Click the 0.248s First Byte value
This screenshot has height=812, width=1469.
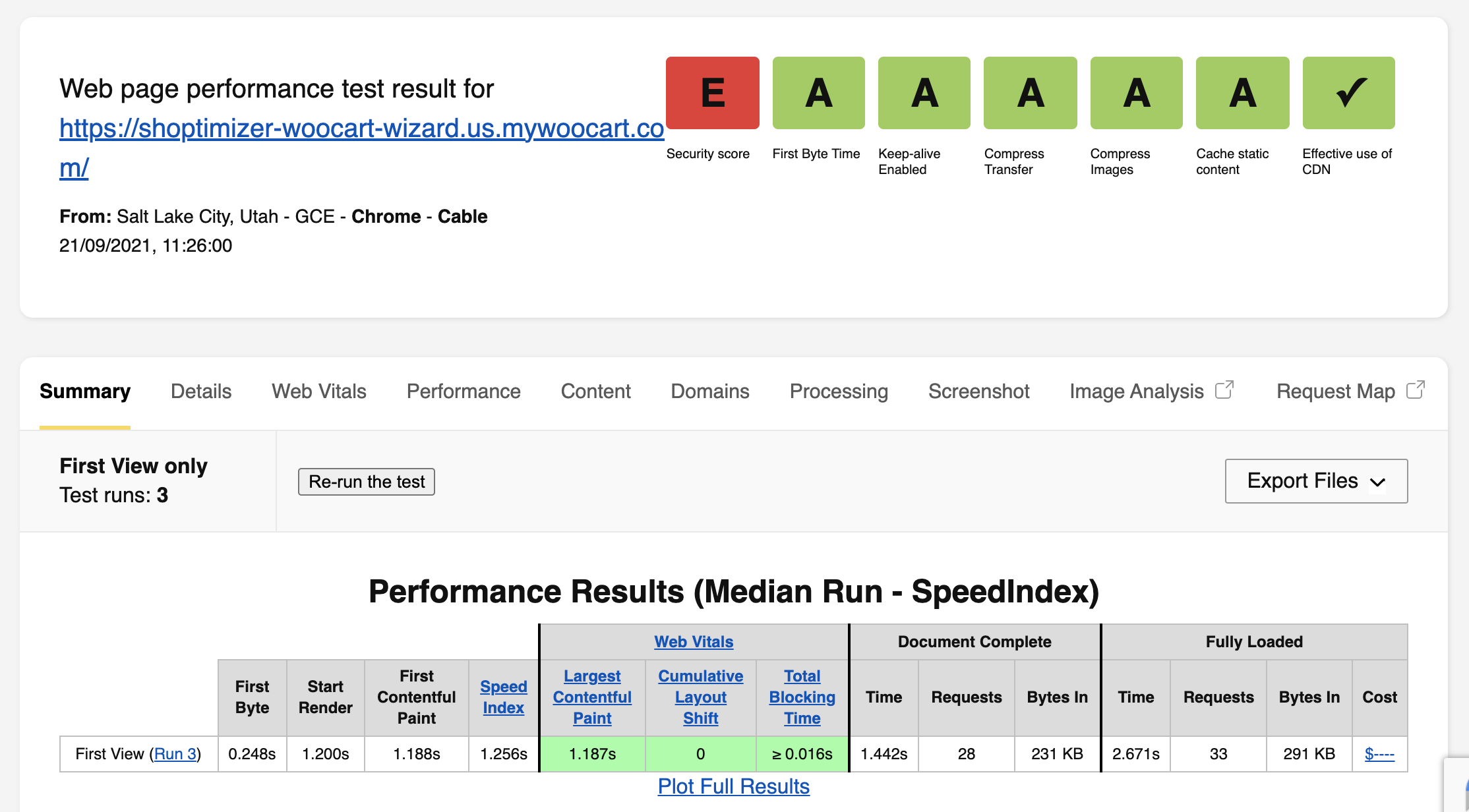[x=252, y=754]
